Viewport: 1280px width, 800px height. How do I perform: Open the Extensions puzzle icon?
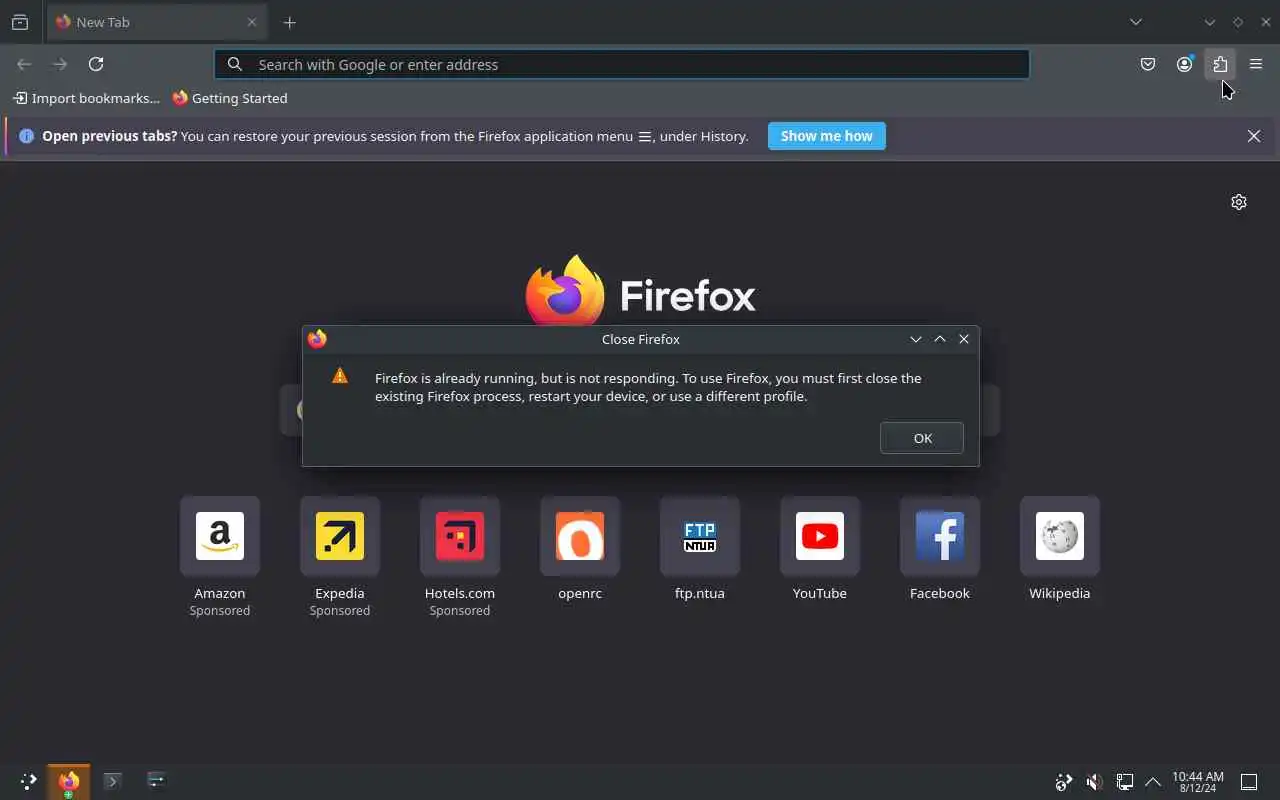1220,64
